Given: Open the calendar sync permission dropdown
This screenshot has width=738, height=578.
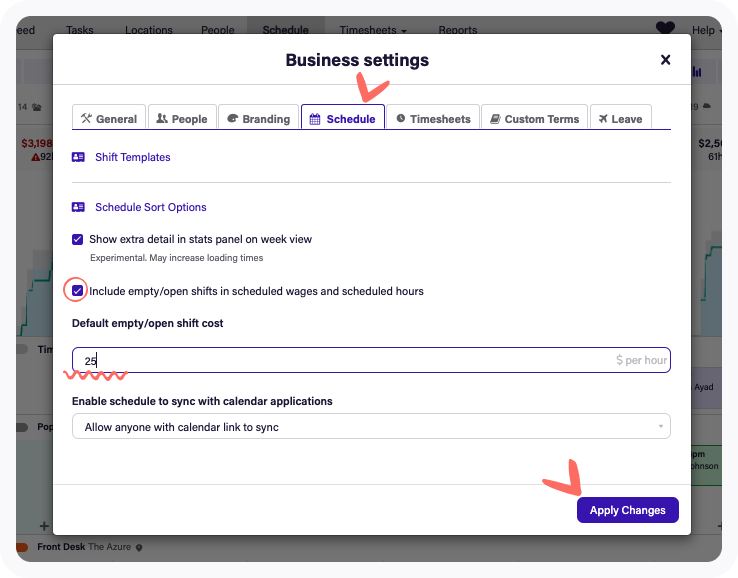Looking at the screenshot, I should click(371, 427).
